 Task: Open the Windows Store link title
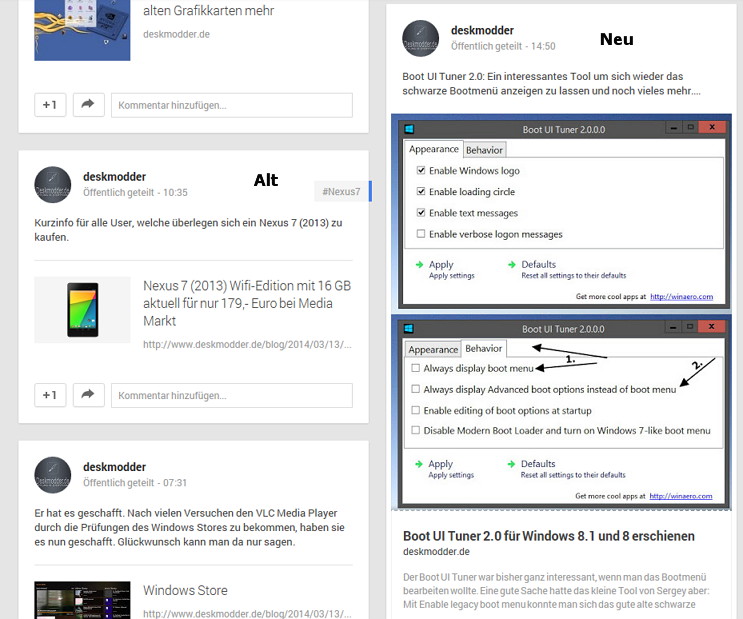185,590
